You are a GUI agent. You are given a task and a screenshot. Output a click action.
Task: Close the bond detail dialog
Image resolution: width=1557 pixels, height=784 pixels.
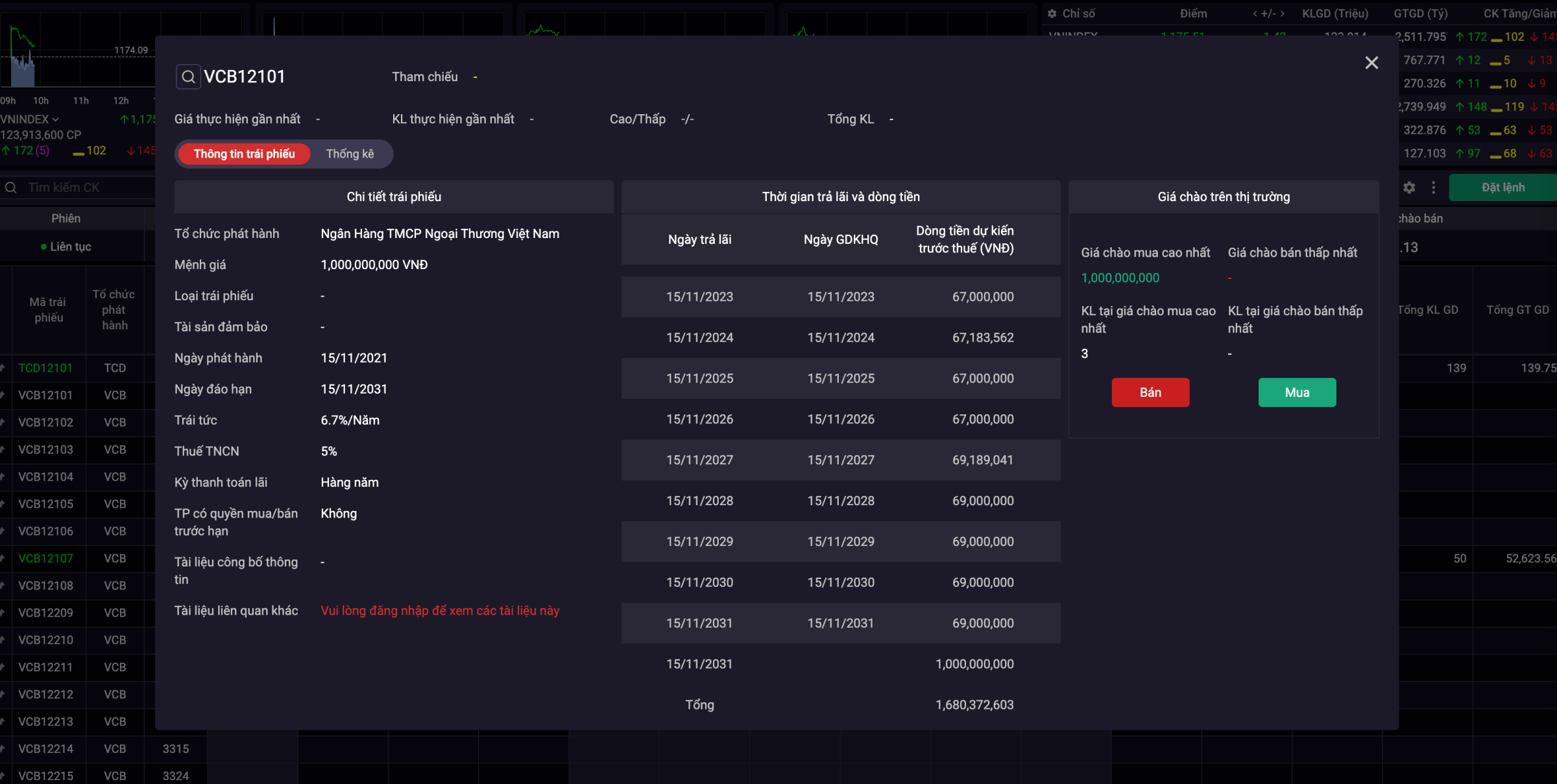1371,63
